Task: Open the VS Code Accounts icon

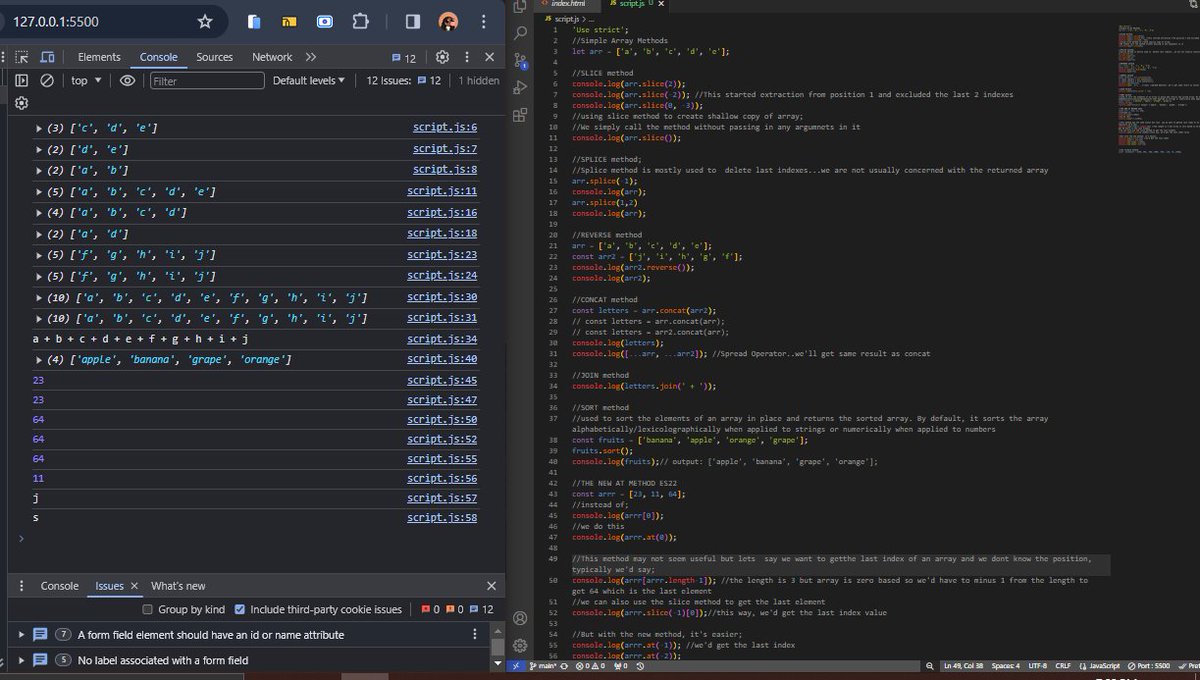Action: point(520,618)
